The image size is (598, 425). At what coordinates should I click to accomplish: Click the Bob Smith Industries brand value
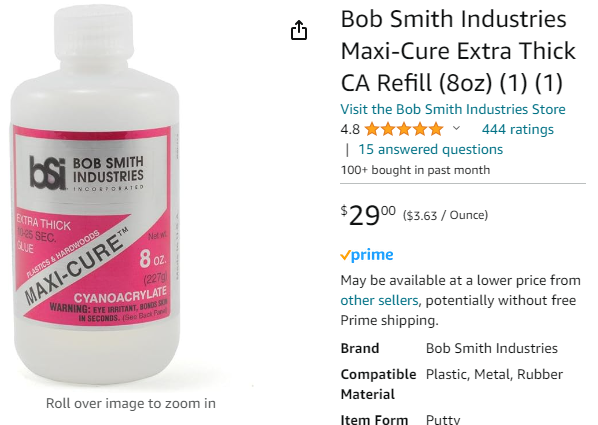[x=492, y=349]
